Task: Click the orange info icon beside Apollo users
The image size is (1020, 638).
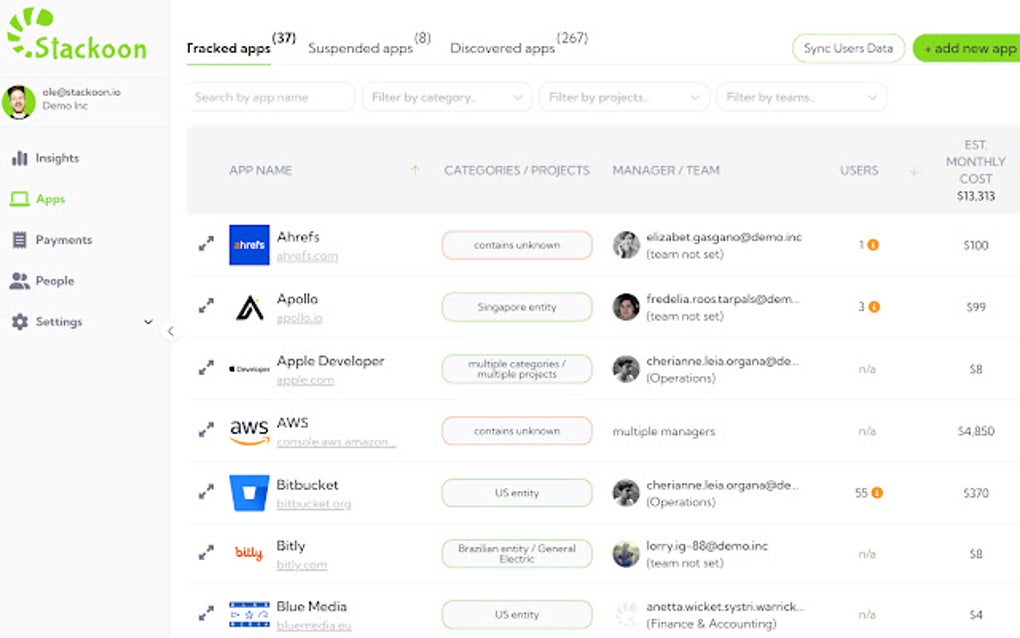Action: tap(874, 307)
